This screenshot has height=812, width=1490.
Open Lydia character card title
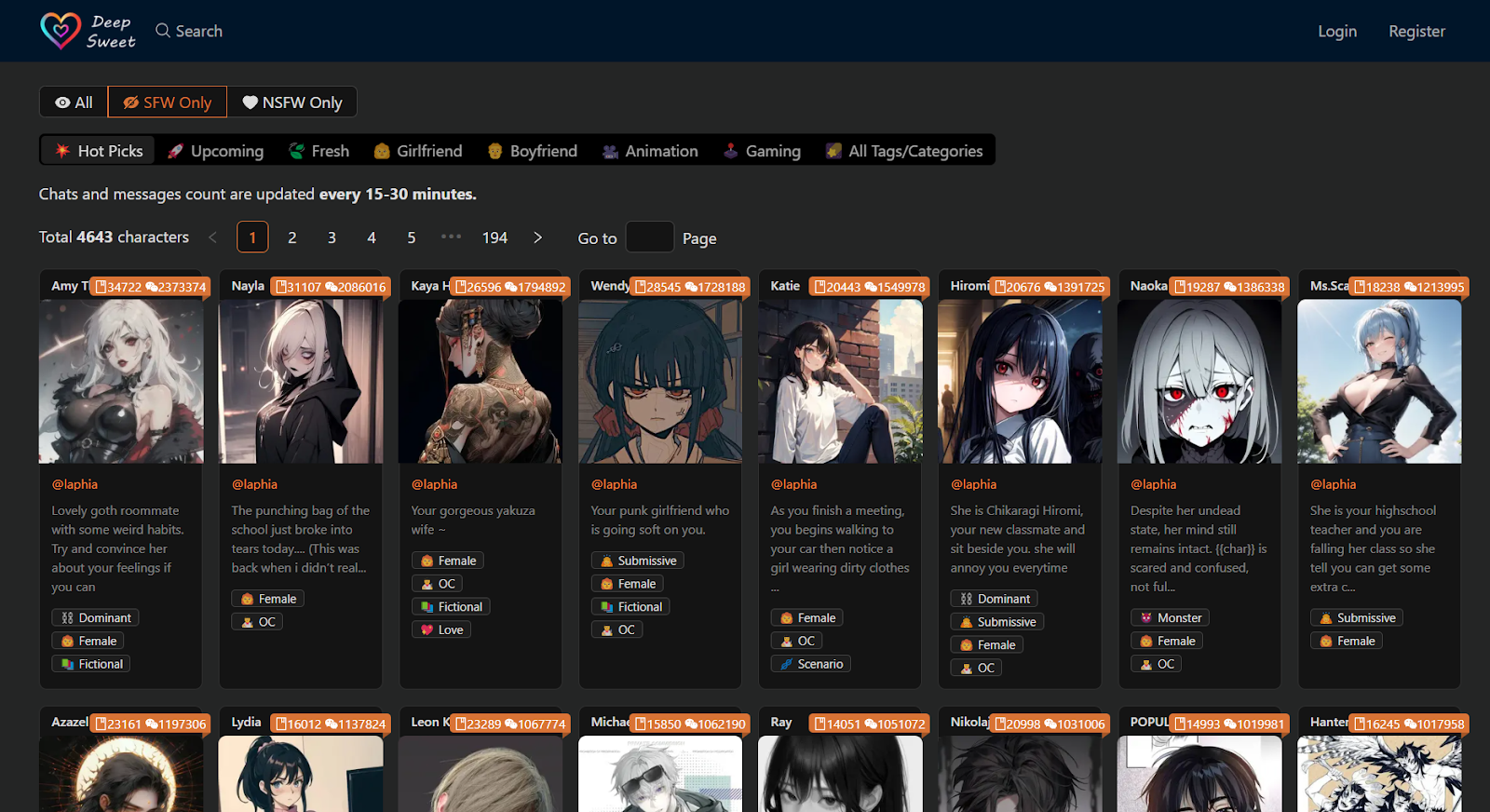coord(246,722)
